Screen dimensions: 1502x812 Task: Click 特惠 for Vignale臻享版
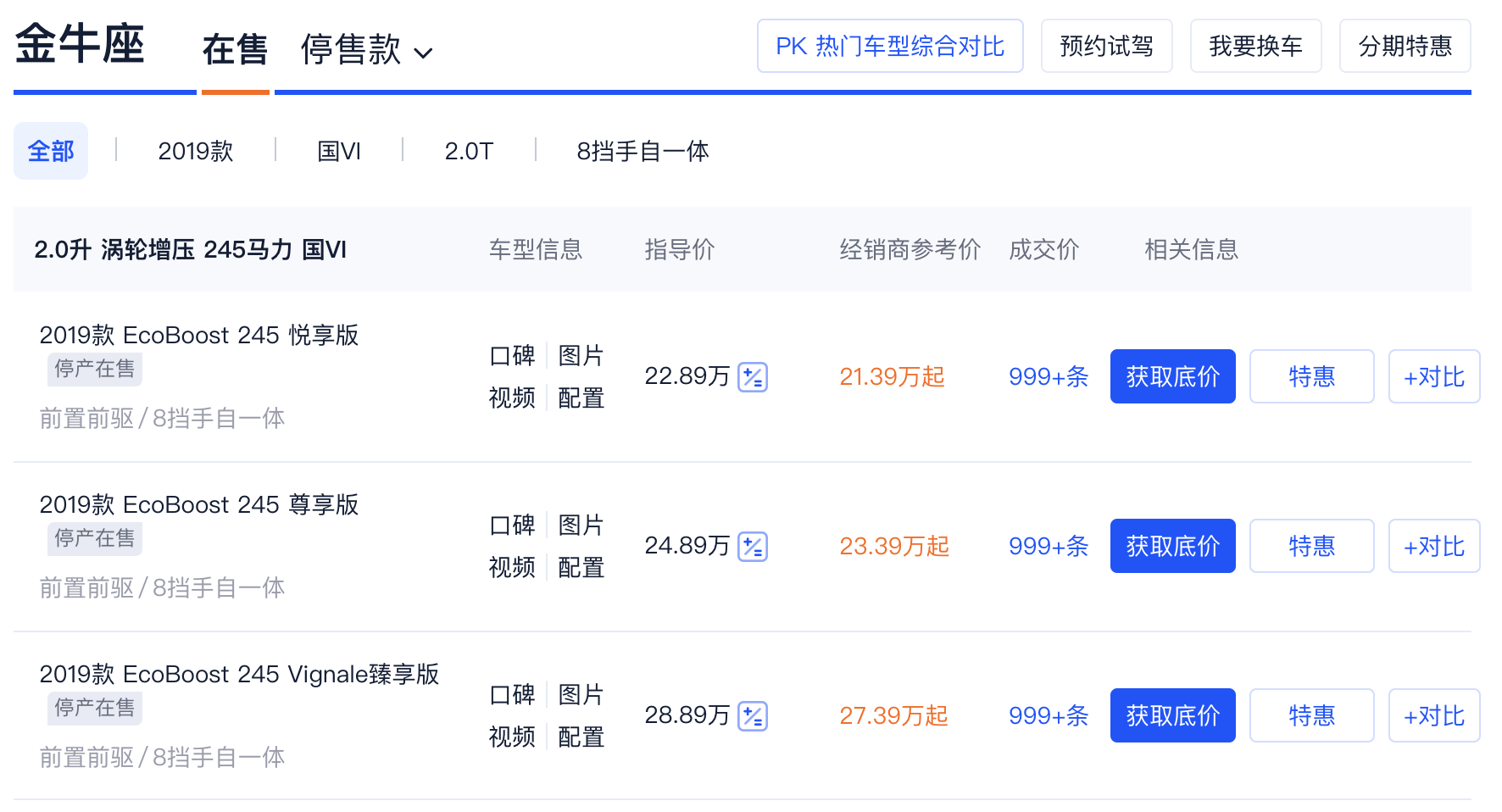pyautogui.click(x=1311, y=715)
